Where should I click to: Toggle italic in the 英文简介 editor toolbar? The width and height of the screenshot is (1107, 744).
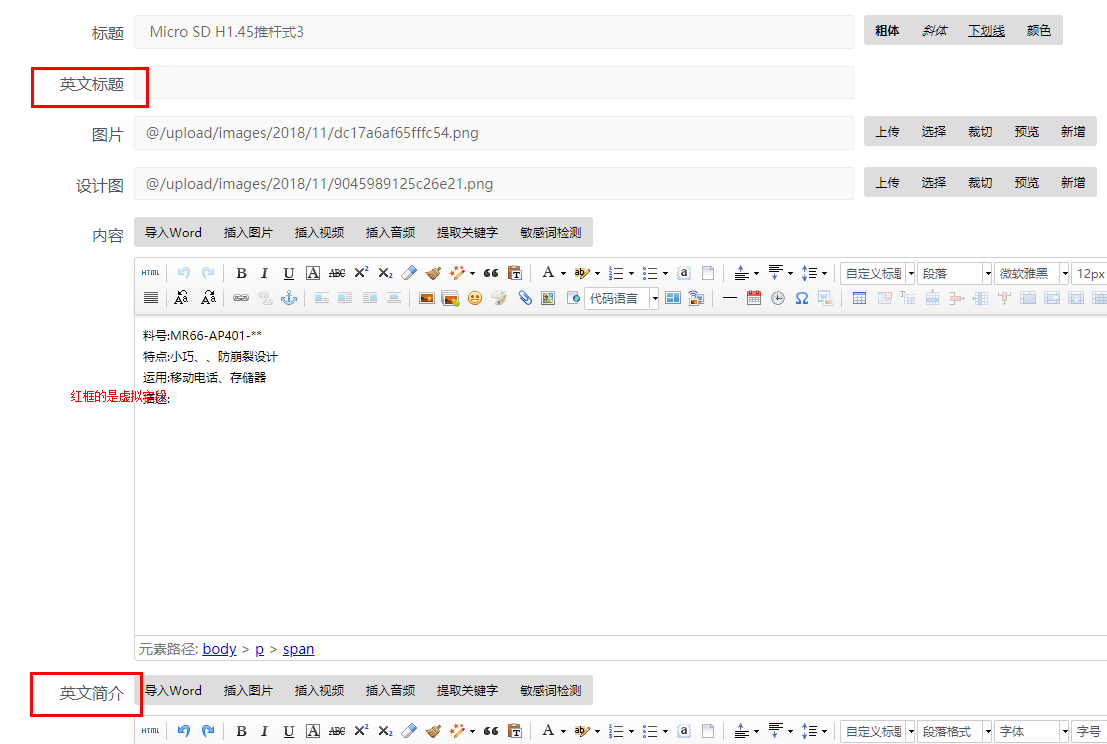tap(265, 731)
